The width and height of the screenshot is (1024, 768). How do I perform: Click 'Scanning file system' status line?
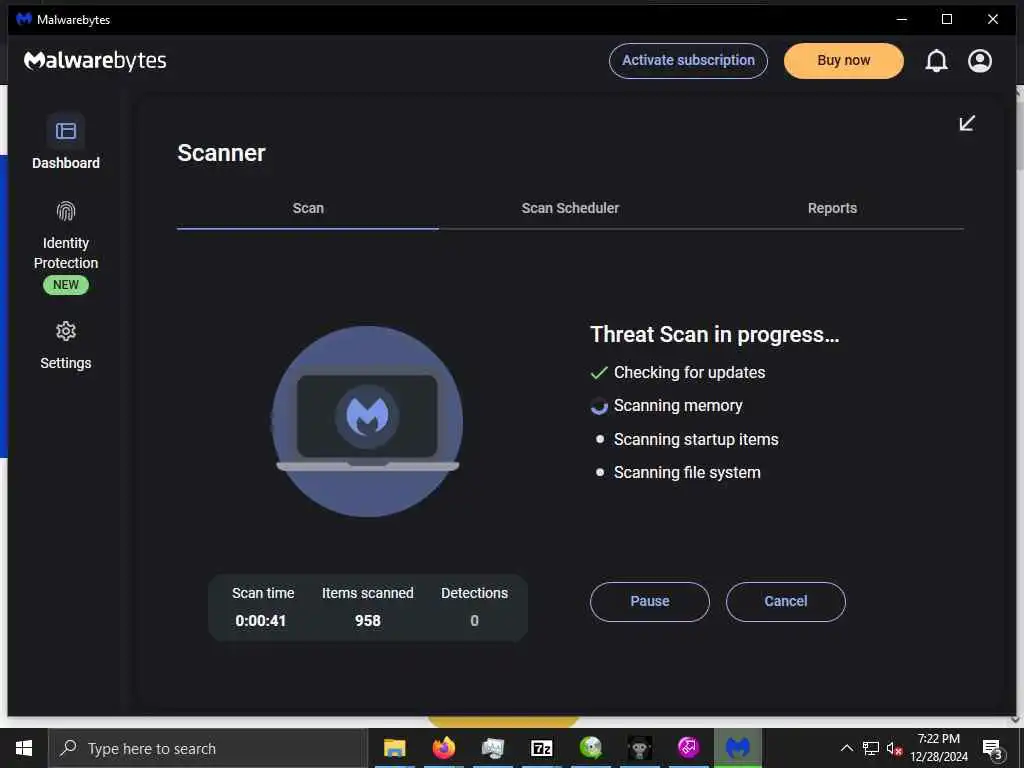[x=687, y=473]
